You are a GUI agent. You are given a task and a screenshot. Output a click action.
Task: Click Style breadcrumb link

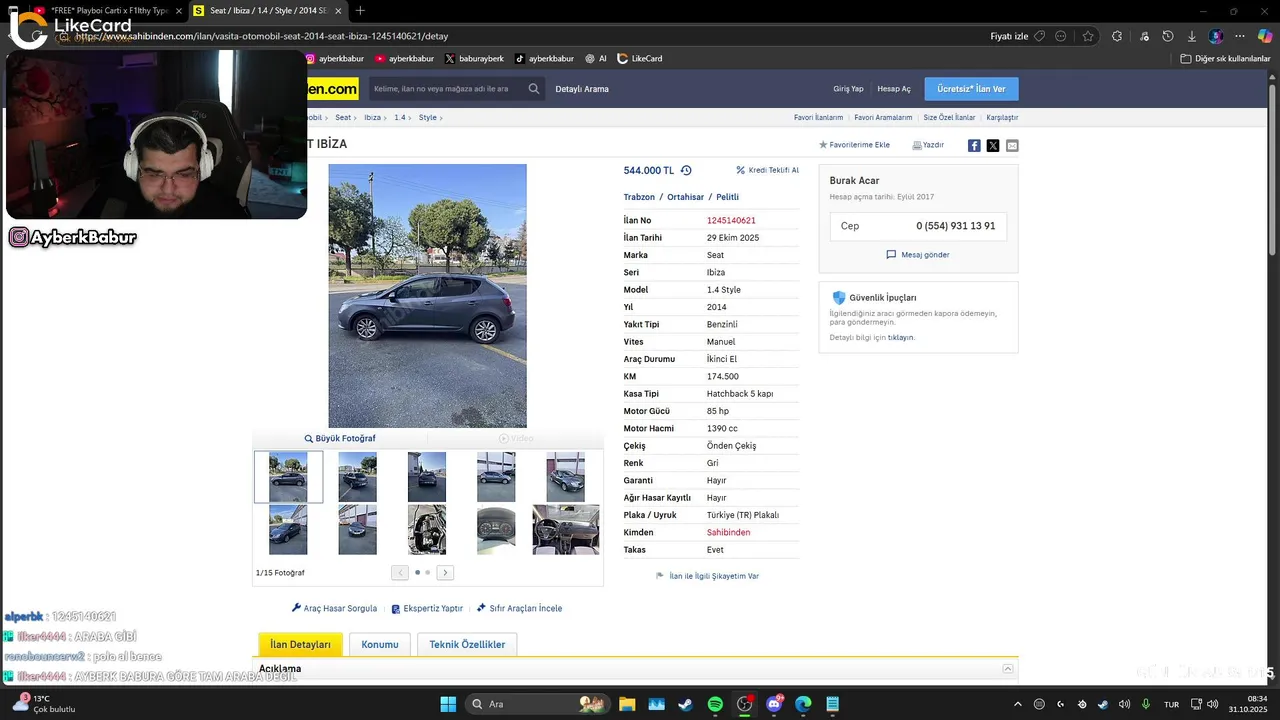428,118
